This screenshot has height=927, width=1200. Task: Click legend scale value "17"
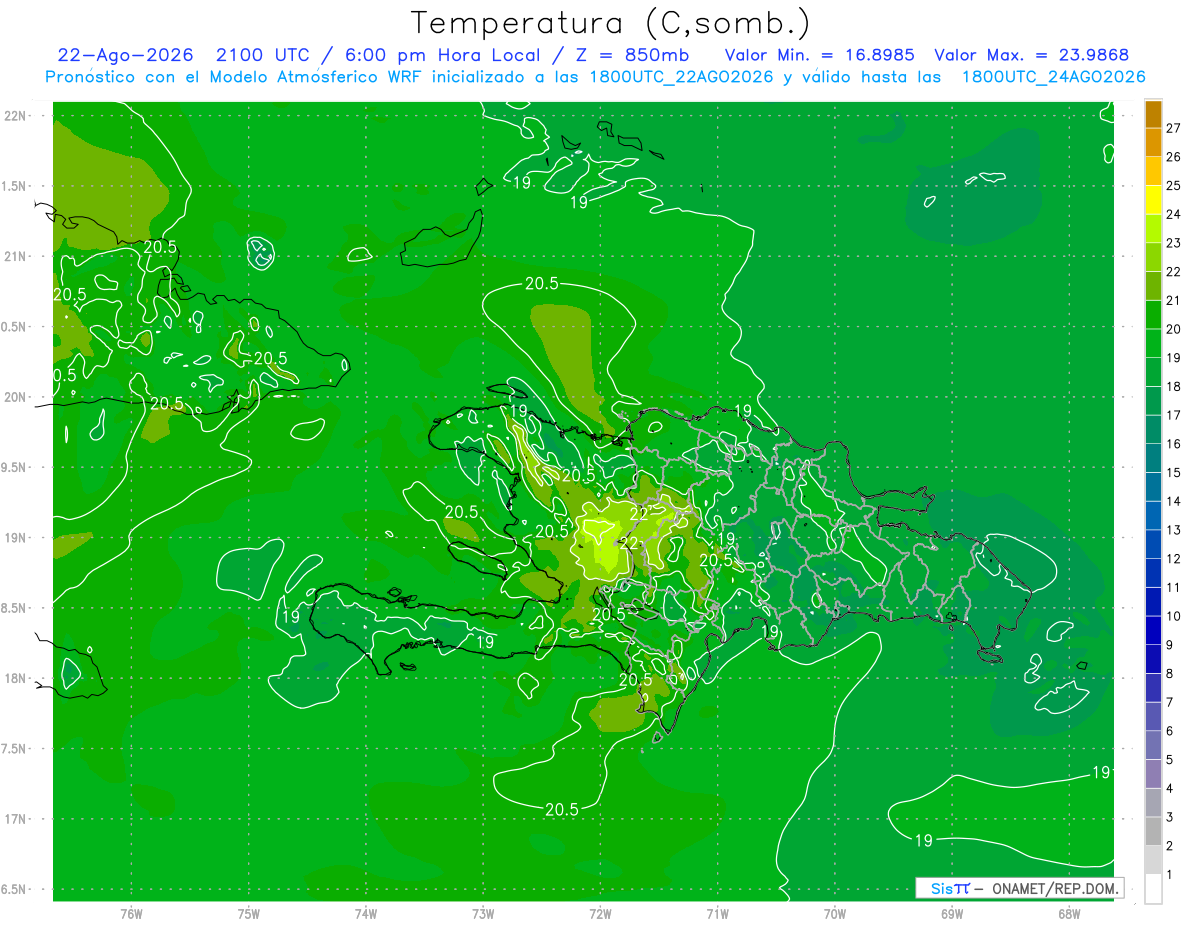point(1173,415)
